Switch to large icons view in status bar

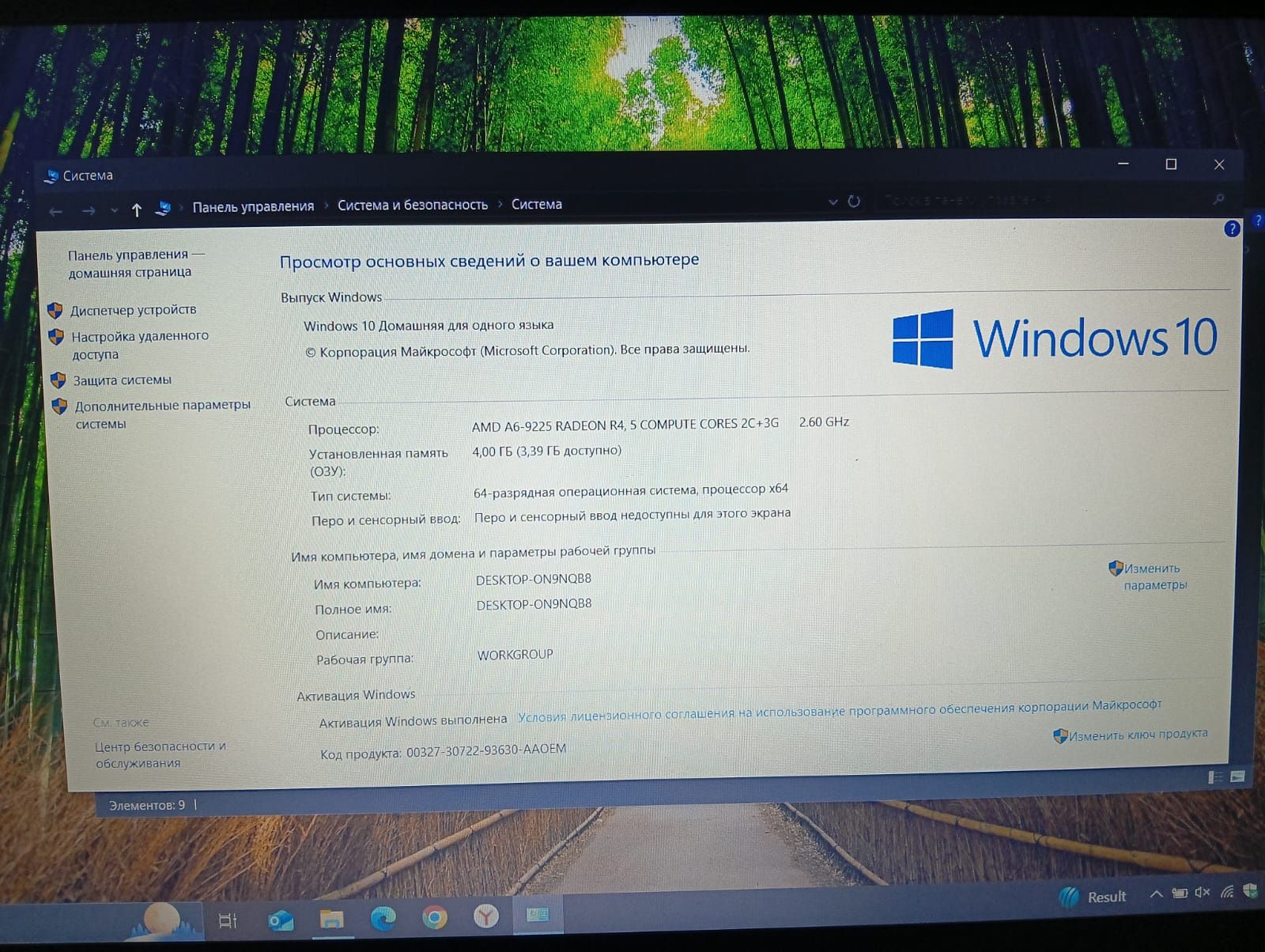[x=1237, y=776]
